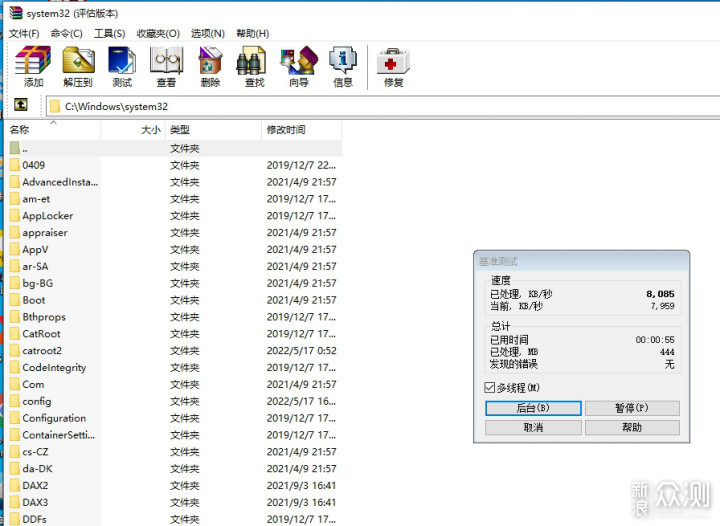Select the da-DK folder name
This screenshot has height=526, width=720.
click(38, 469)
